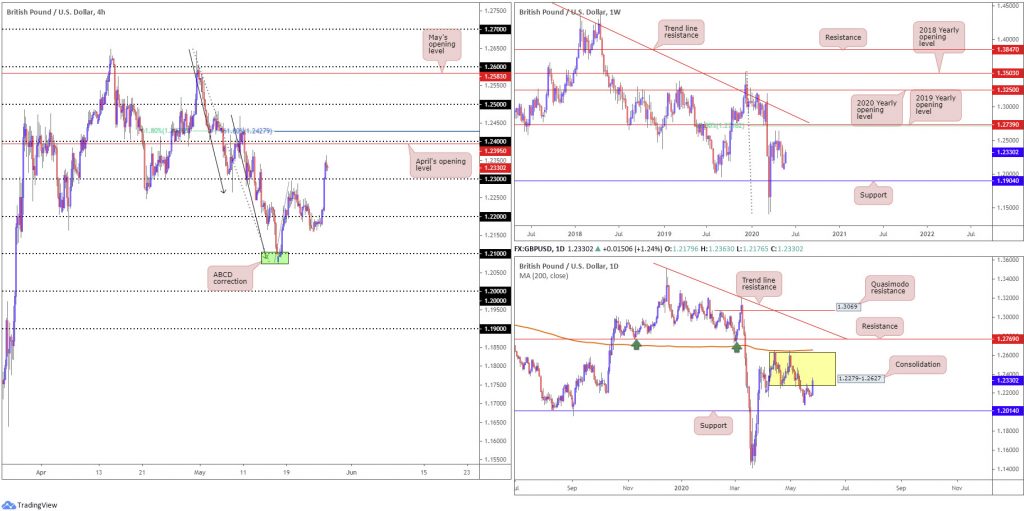
Task: Click the 1.2100 price level label
Action: pos(494,254)
